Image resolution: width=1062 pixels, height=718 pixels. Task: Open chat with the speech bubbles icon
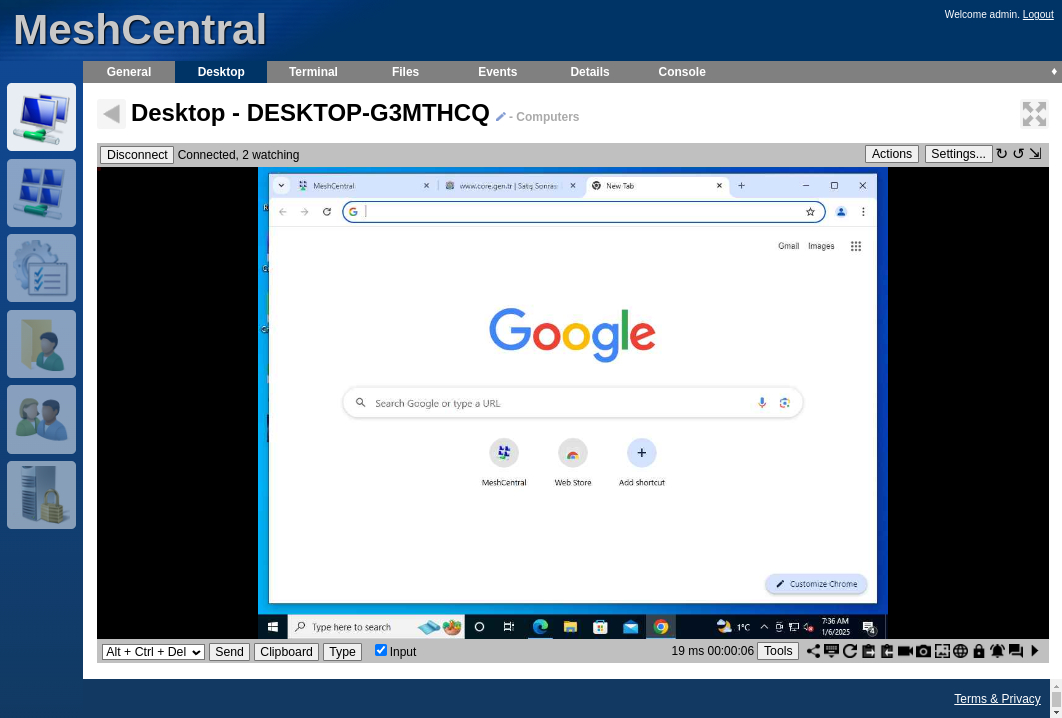pos(1015,651)
